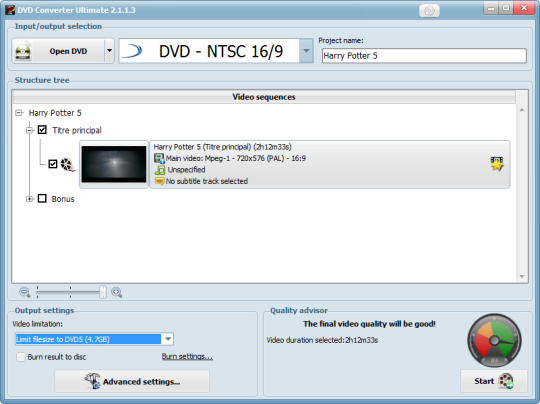
Task: Click the Main video track icon
Action: pos(159,158)
